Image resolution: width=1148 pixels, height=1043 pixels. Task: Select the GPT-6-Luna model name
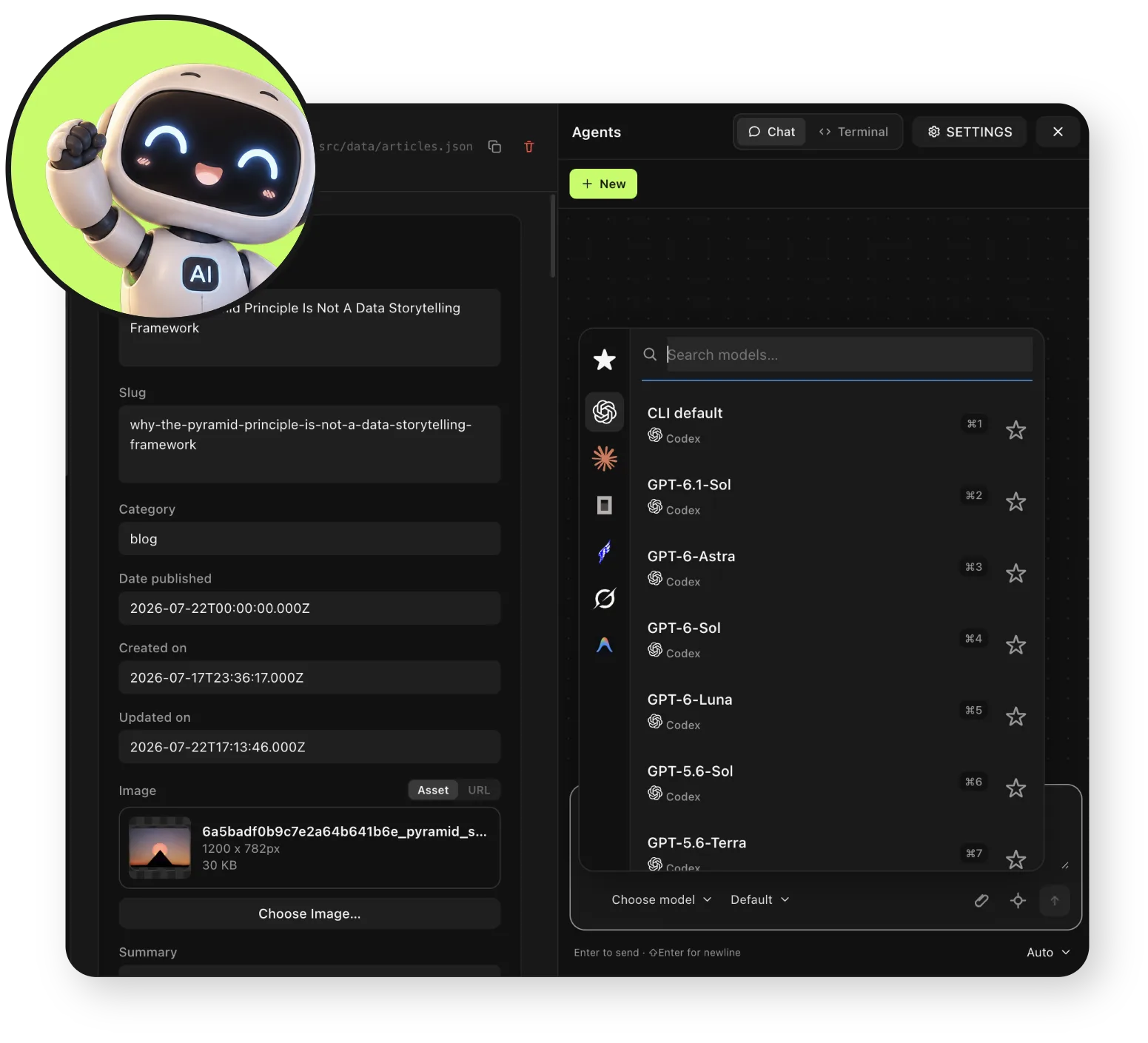pos(690,700)
